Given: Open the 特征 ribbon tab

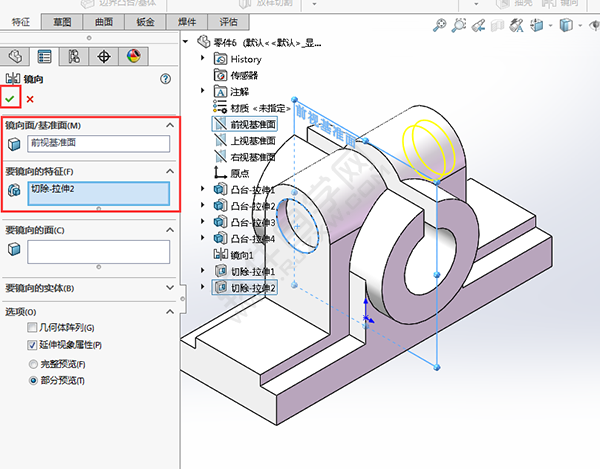Looking at the screenshot, I should 20,22.
